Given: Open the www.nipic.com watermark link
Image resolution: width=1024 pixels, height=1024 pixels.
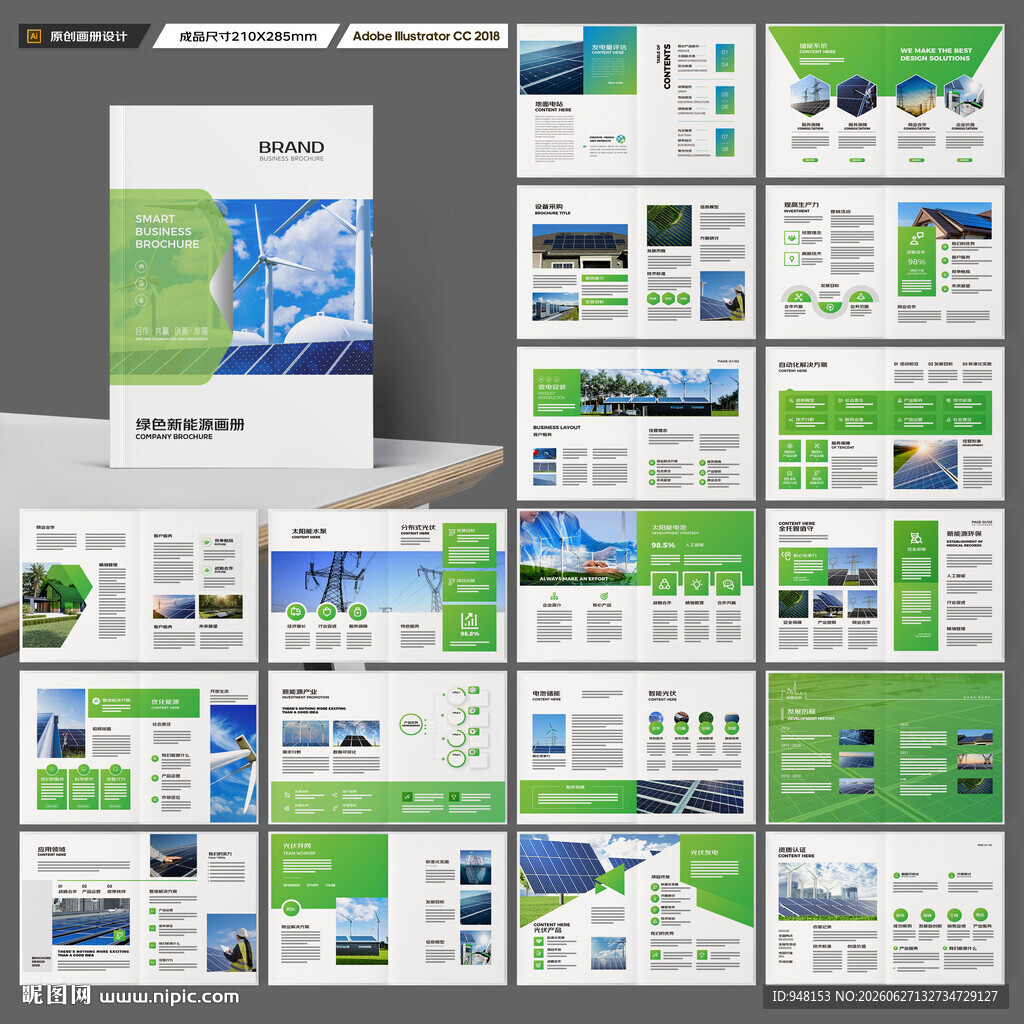Looking at the screenshot, I should (x=169, y=997).
